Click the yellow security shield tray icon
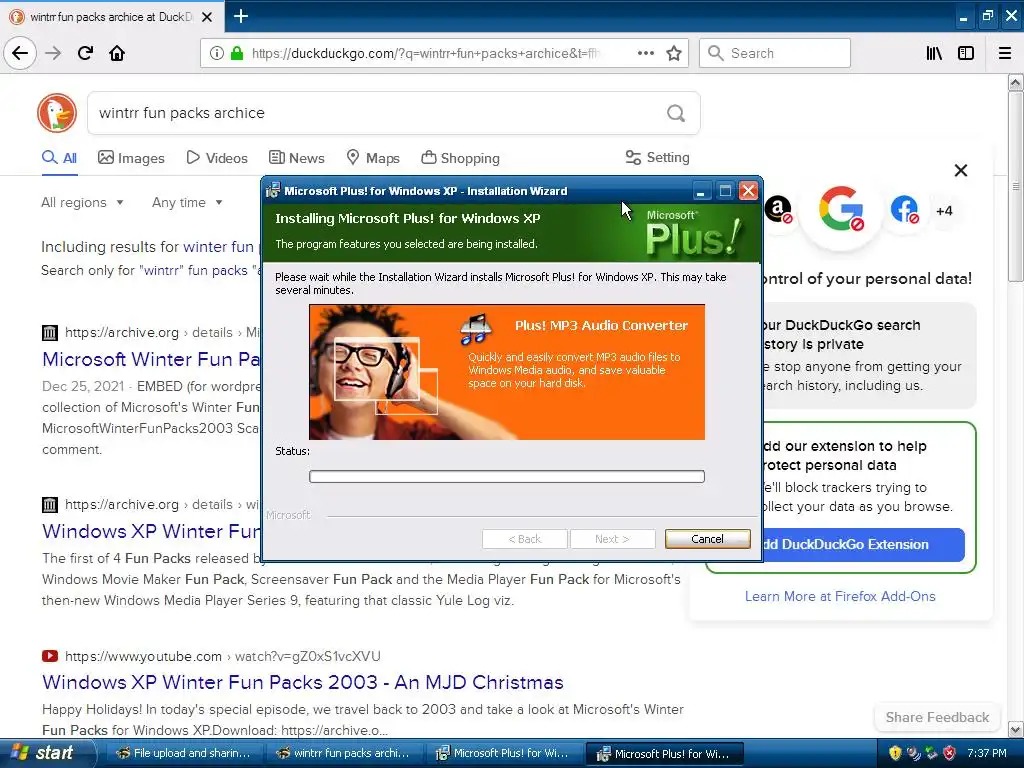This screenshot has height=768, width=1024. tap(895, 753)
